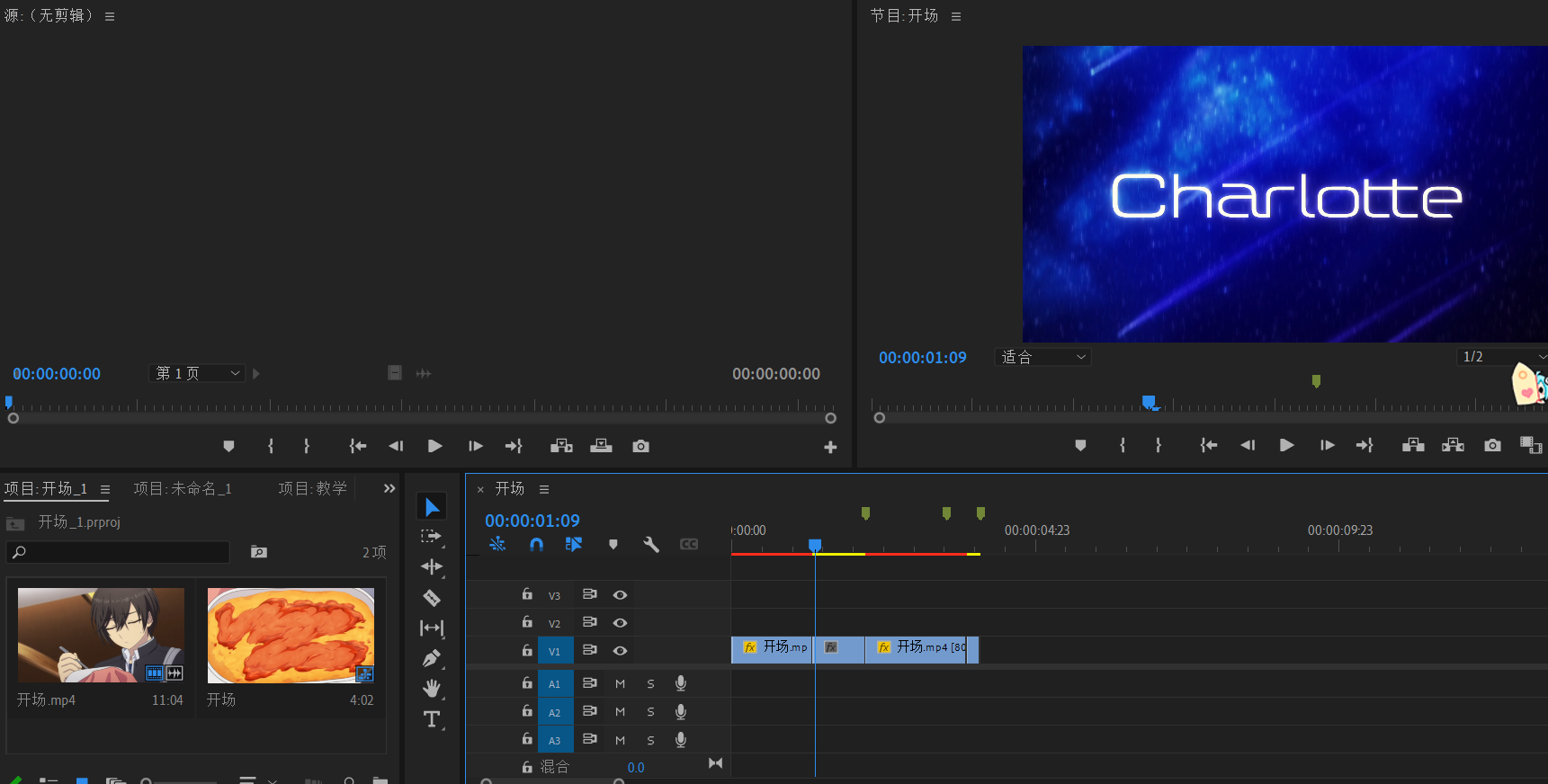This screenshot has height=784, width=1548.
Task: Click Extract button in Program monitor
Action: click(1453, 445)
